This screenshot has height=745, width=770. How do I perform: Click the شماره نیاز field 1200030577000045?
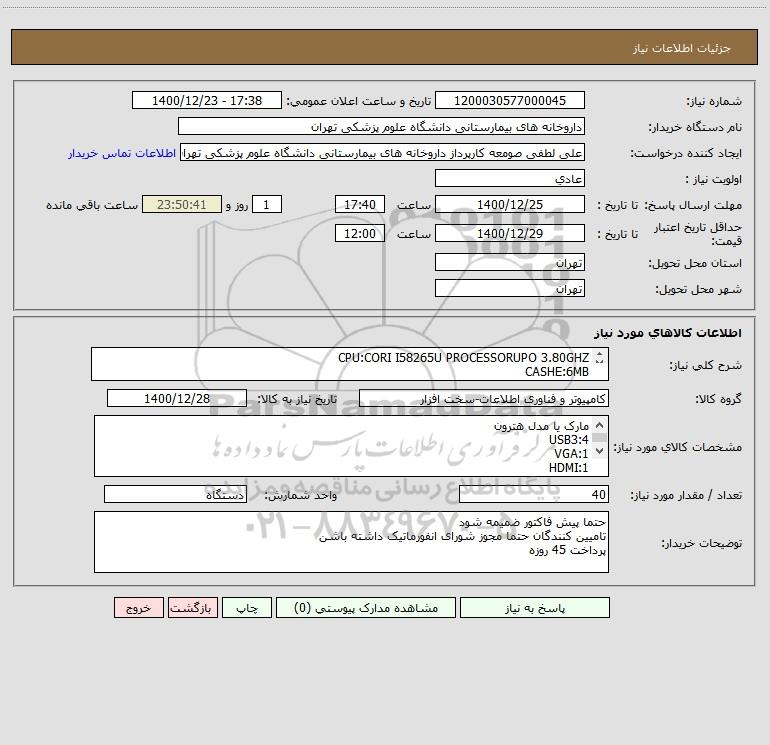pos(510,100)
